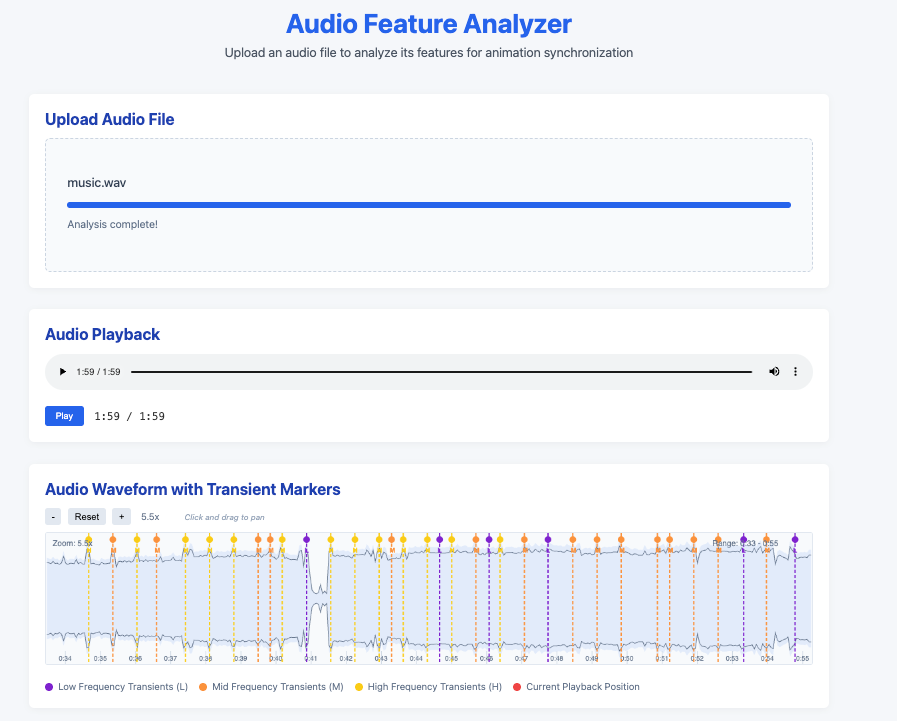Select the purple marker just before 0:48

pyautogui.click(x=548, y=540)
